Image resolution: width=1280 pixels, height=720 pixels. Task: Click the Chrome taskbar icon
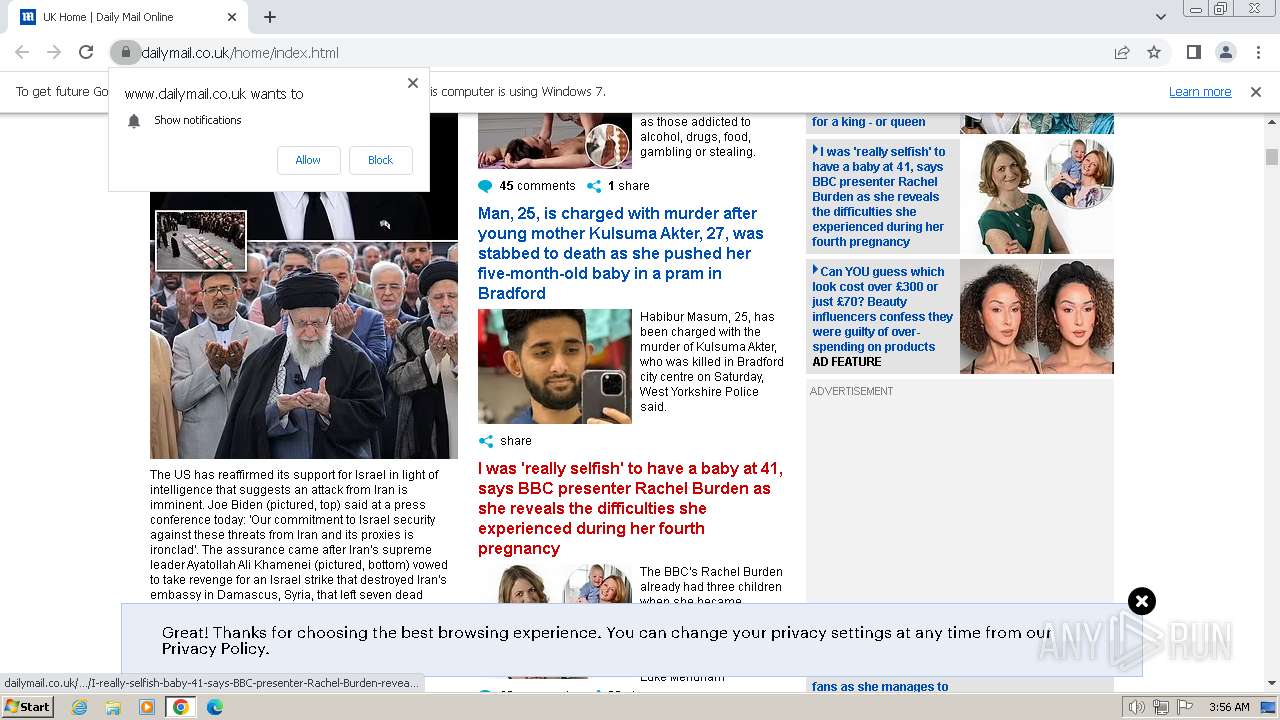tap(181, 707)
